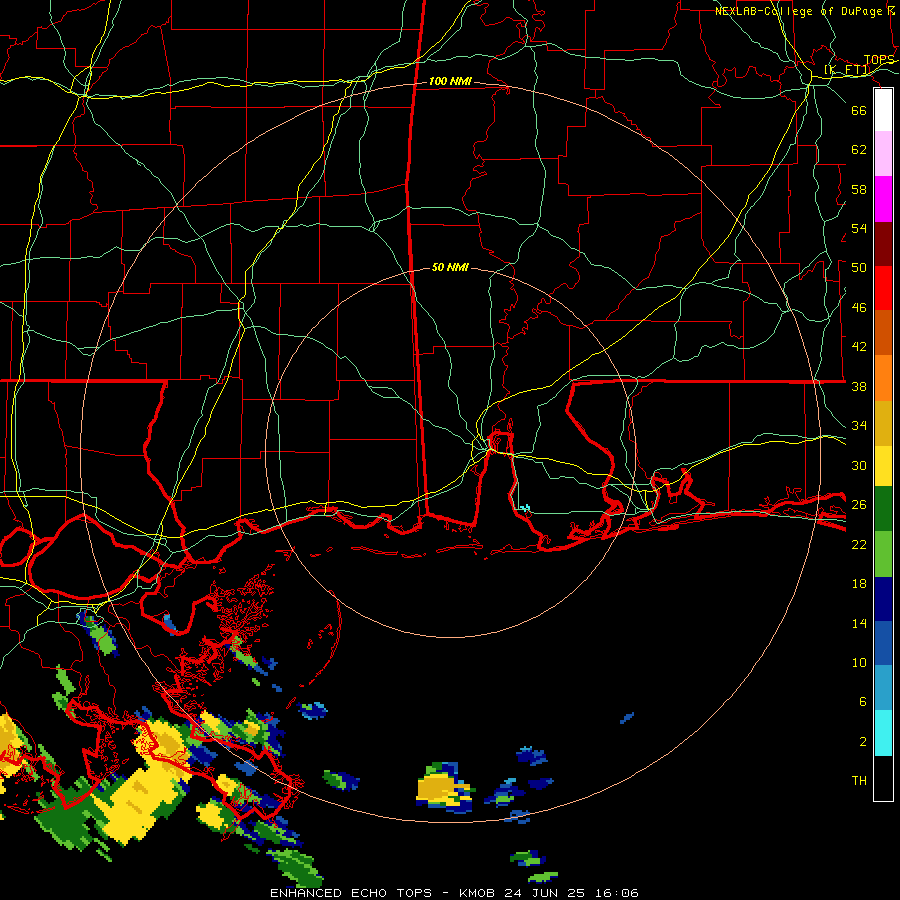Select the dark green legend swatch
This screenshot has width=900, height=900.
[x=883, y=509]
